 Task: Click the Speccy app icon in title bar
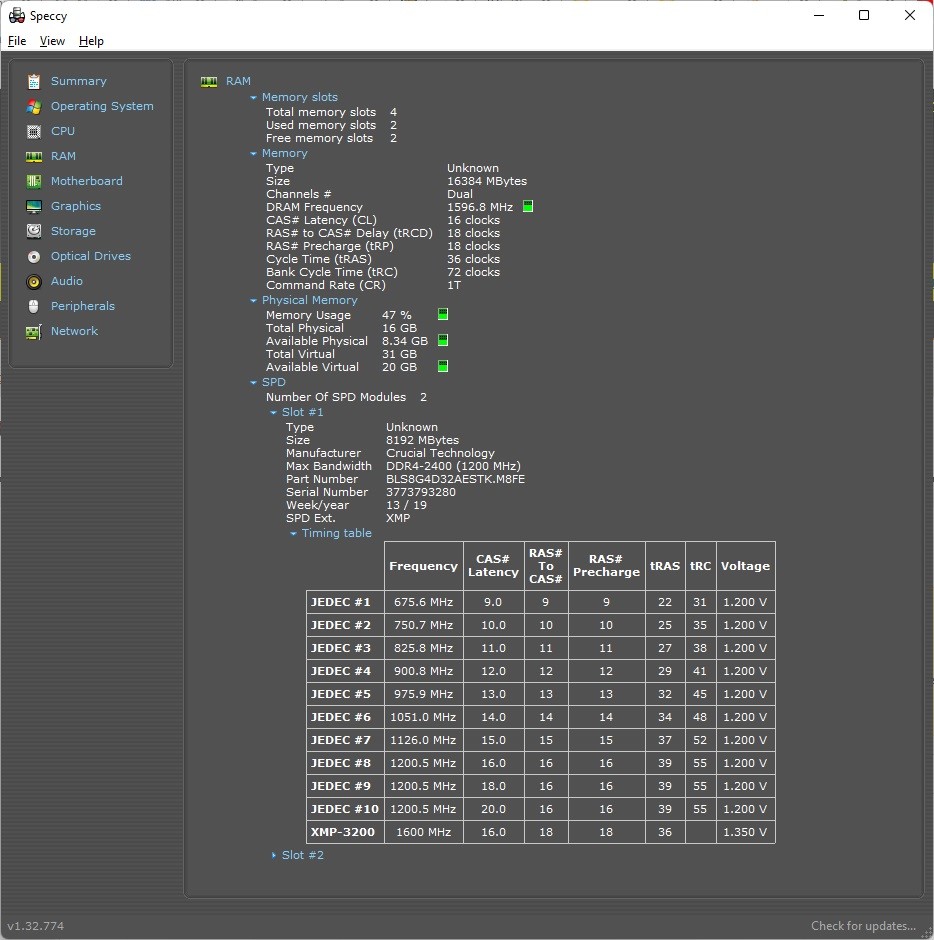[16, 16]
